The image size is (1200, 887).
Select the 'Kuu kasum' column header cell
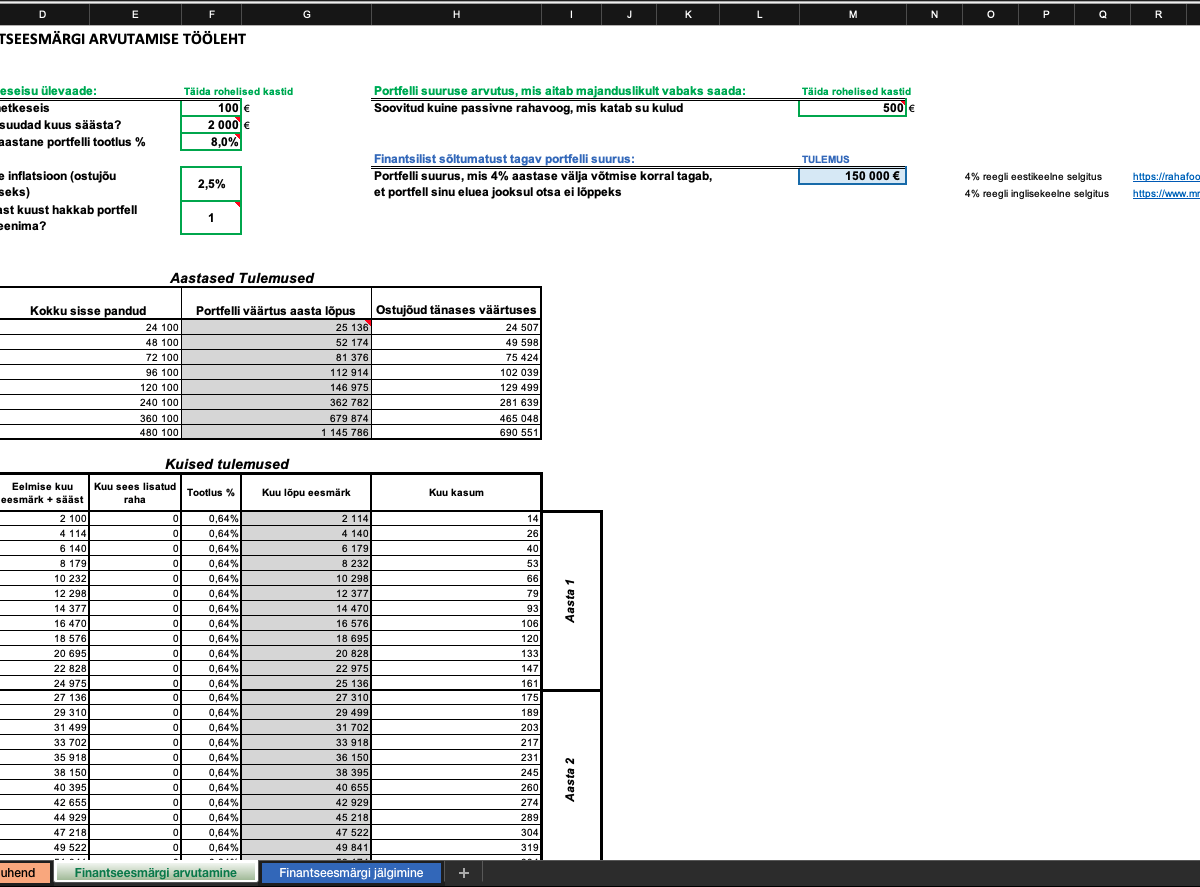[x=456, y=492]
